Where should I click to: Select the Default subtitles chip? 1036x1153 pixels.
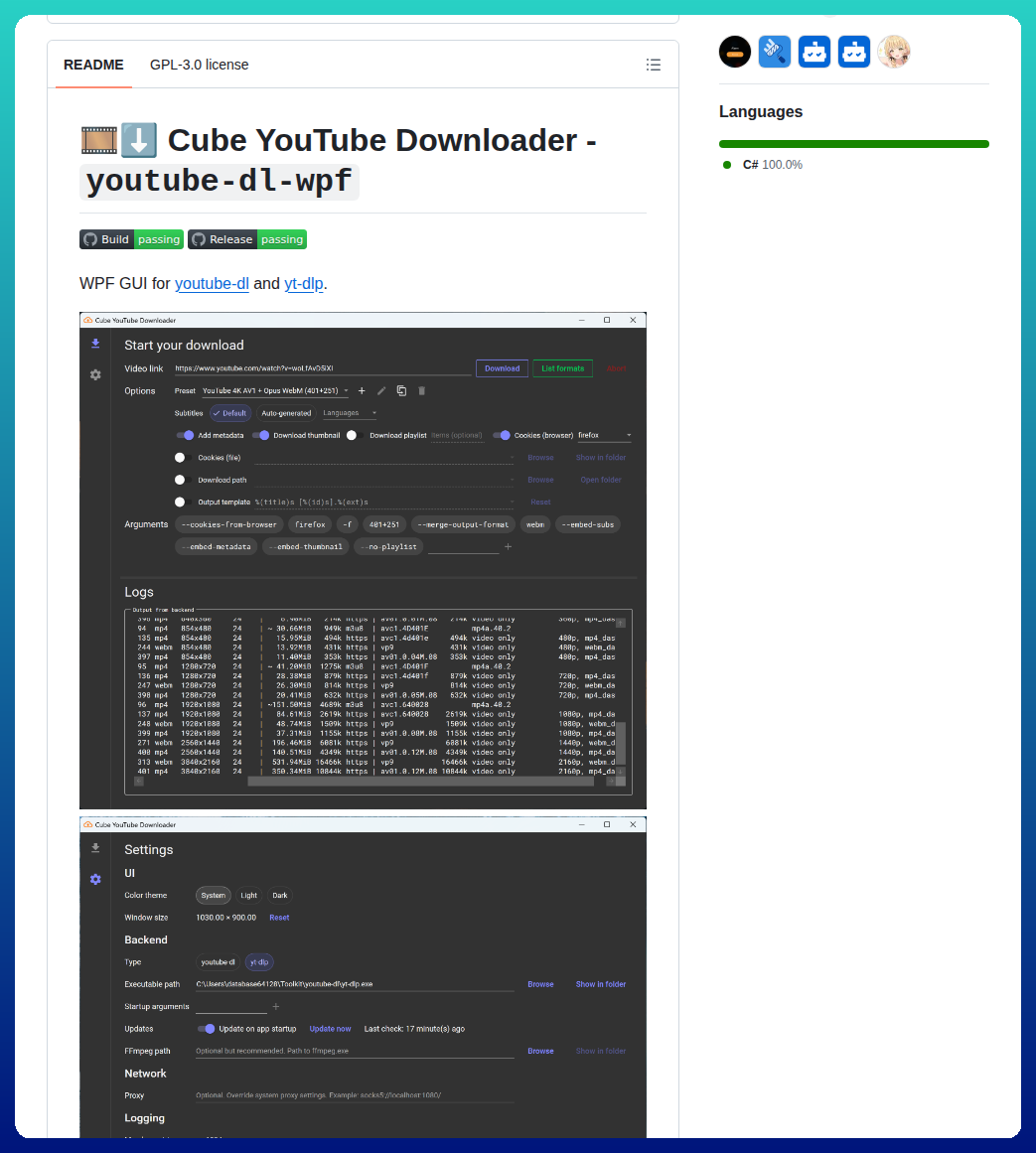pyautogui.click(x=230, y=413)
